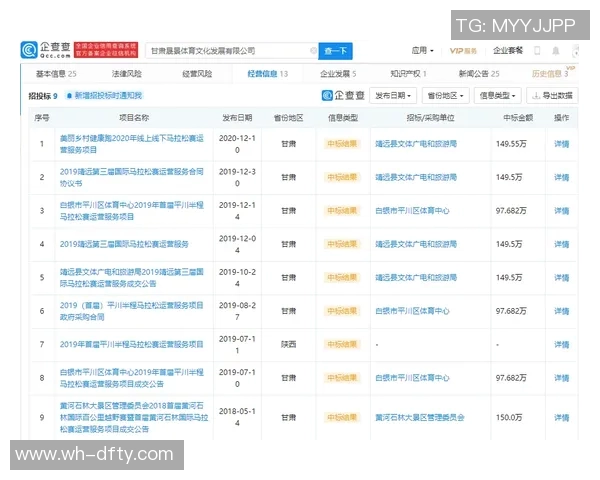This screenshot has width=600, height=480.
Task: Switch to 新闻公告 tab
Action: (x=479, y=73)
